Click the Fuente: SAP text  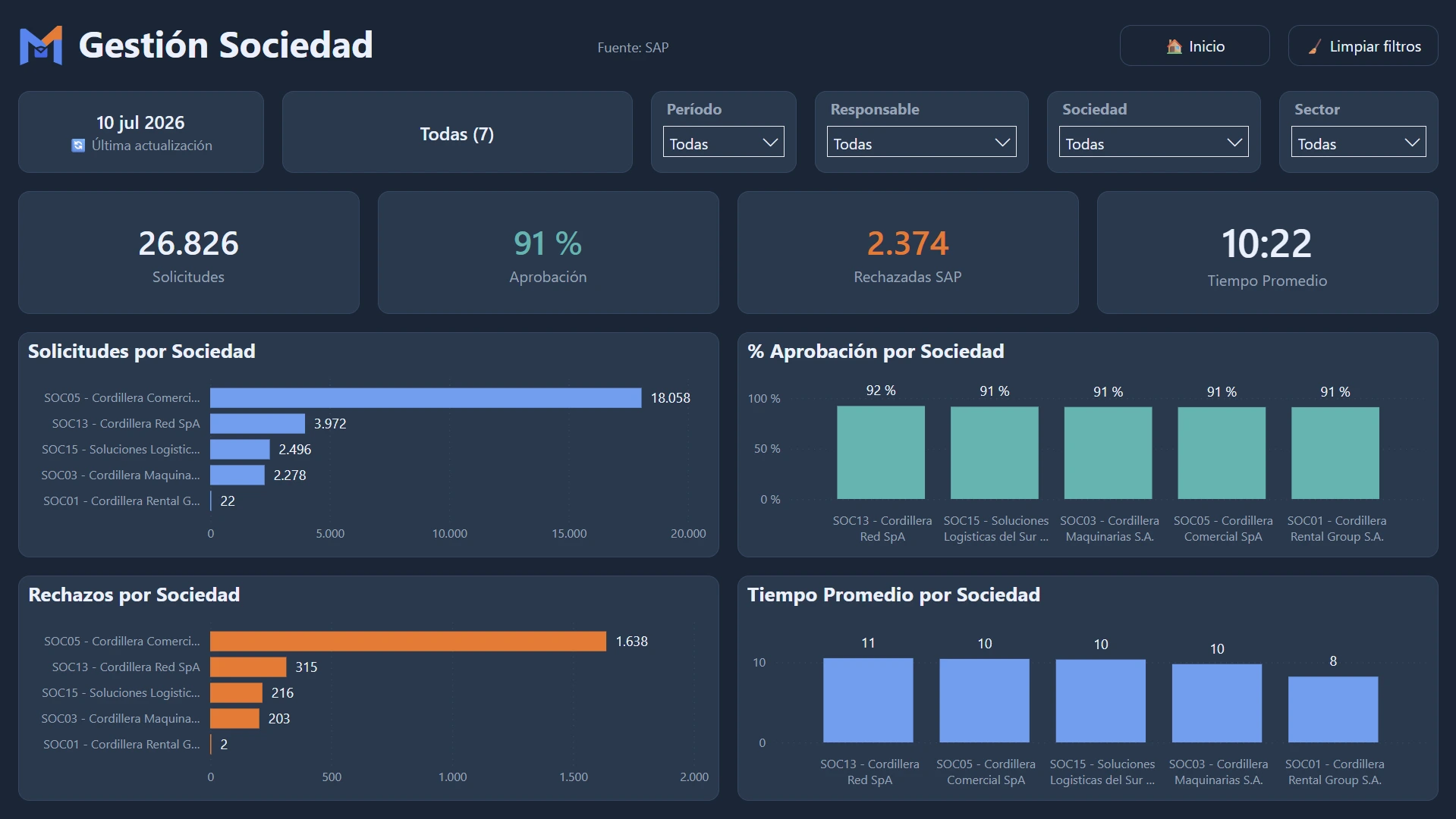(x=633, y=48)
